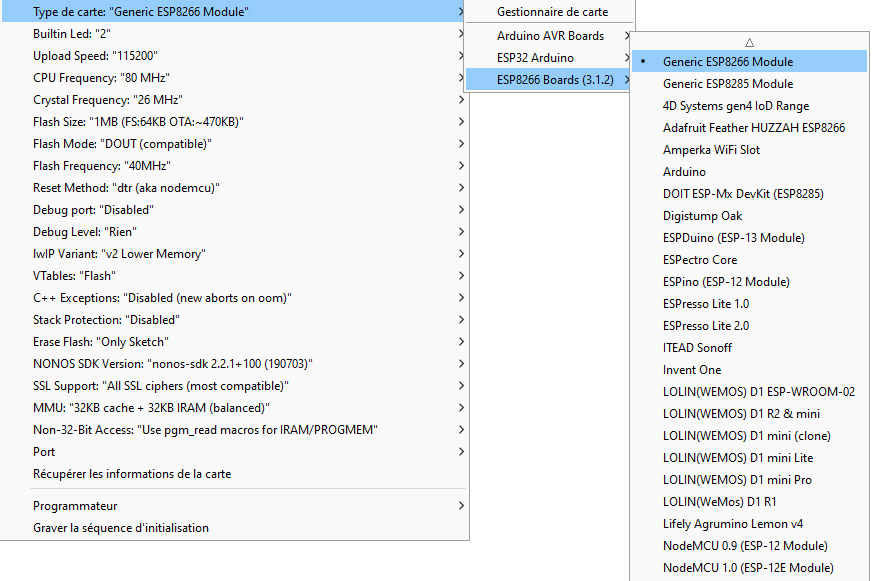Open Non-32-Bit Access setting
The height and width of the screenshot is (581, 874).
pyautogui.click(x=234, y=430)
